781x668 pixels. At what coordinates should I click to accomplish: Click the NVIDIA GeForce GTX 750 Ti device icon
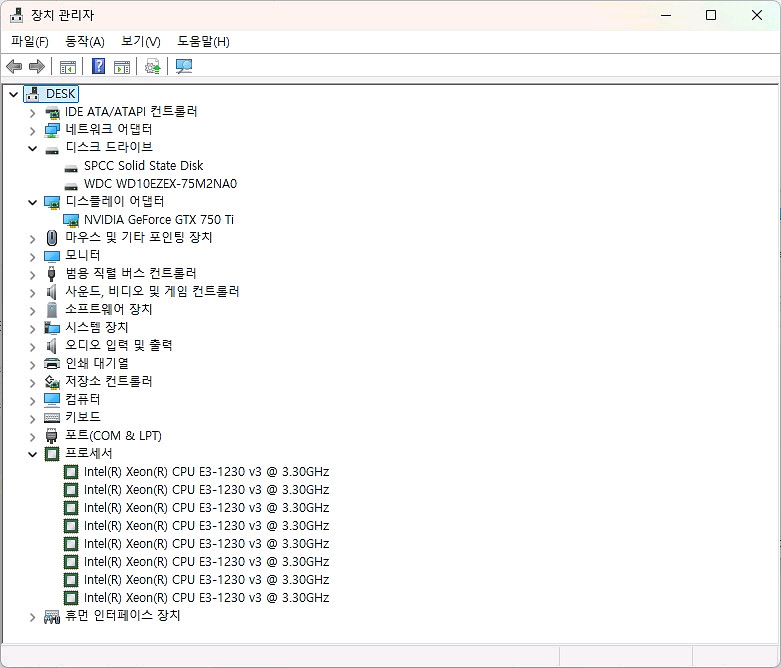tap(71, 220)
